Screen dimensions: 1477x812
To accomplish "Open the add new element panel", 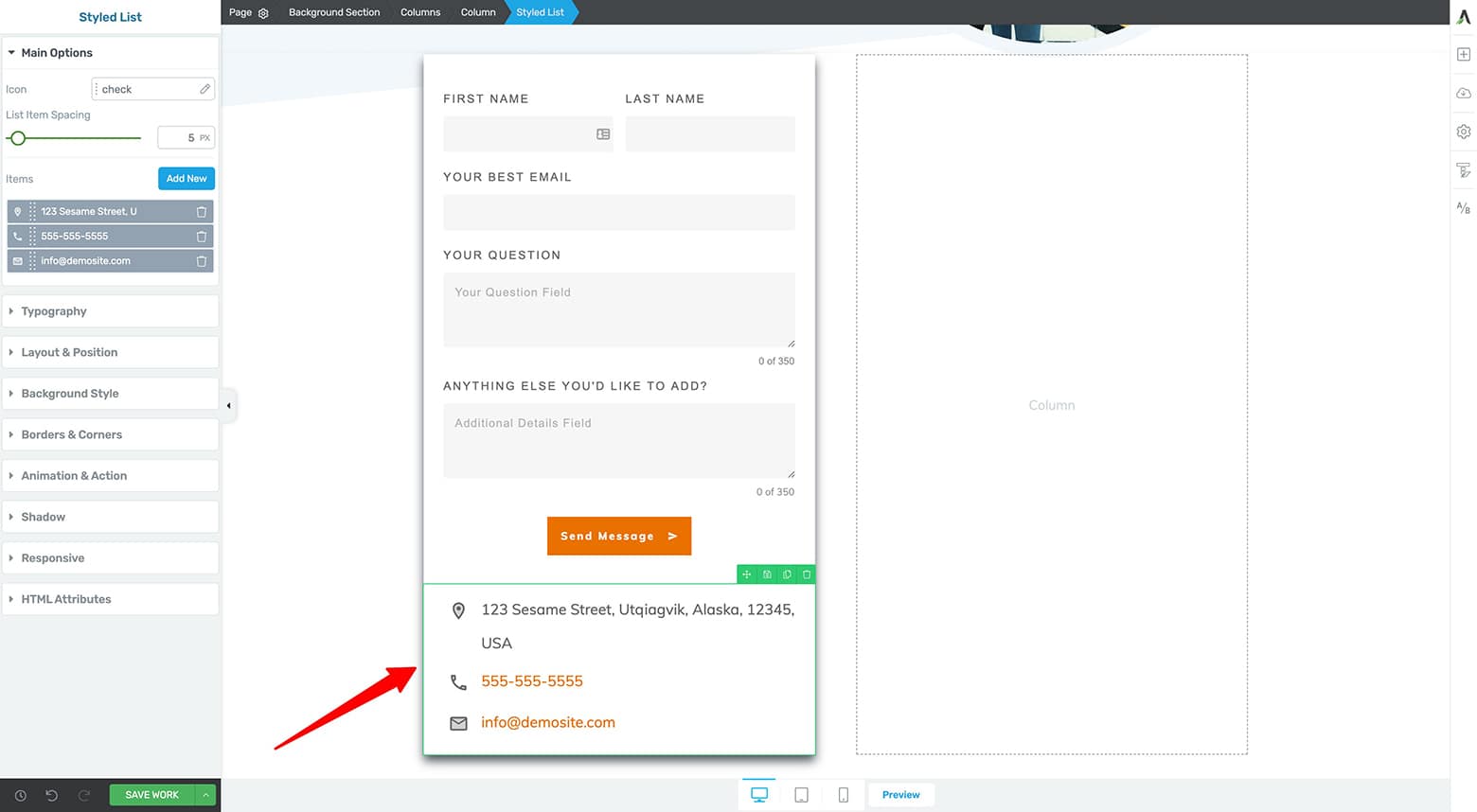I will tap(1463, 54).
